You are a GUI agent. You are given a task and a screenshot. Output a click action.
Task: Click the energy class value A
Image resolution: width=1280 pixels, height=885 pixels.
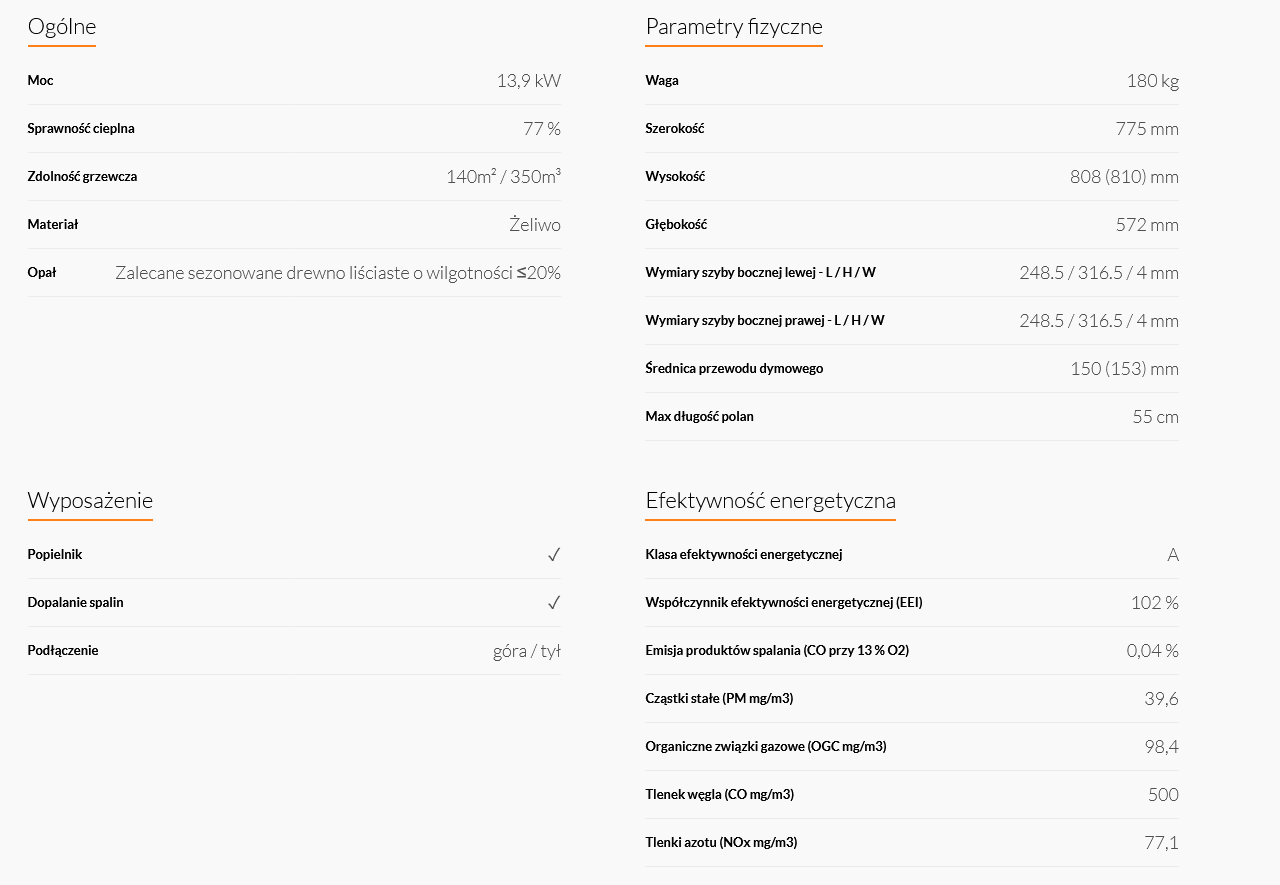(1173, 555)
